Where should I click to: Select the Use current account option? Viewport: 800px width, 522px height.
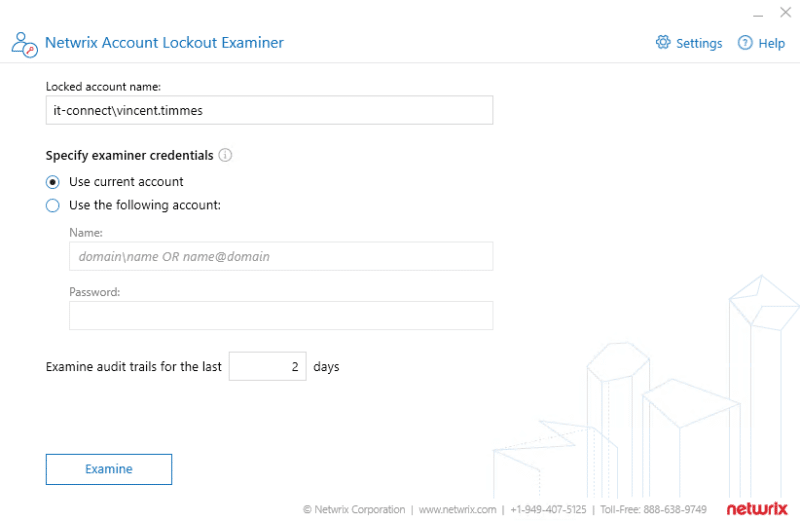(53, 182)
